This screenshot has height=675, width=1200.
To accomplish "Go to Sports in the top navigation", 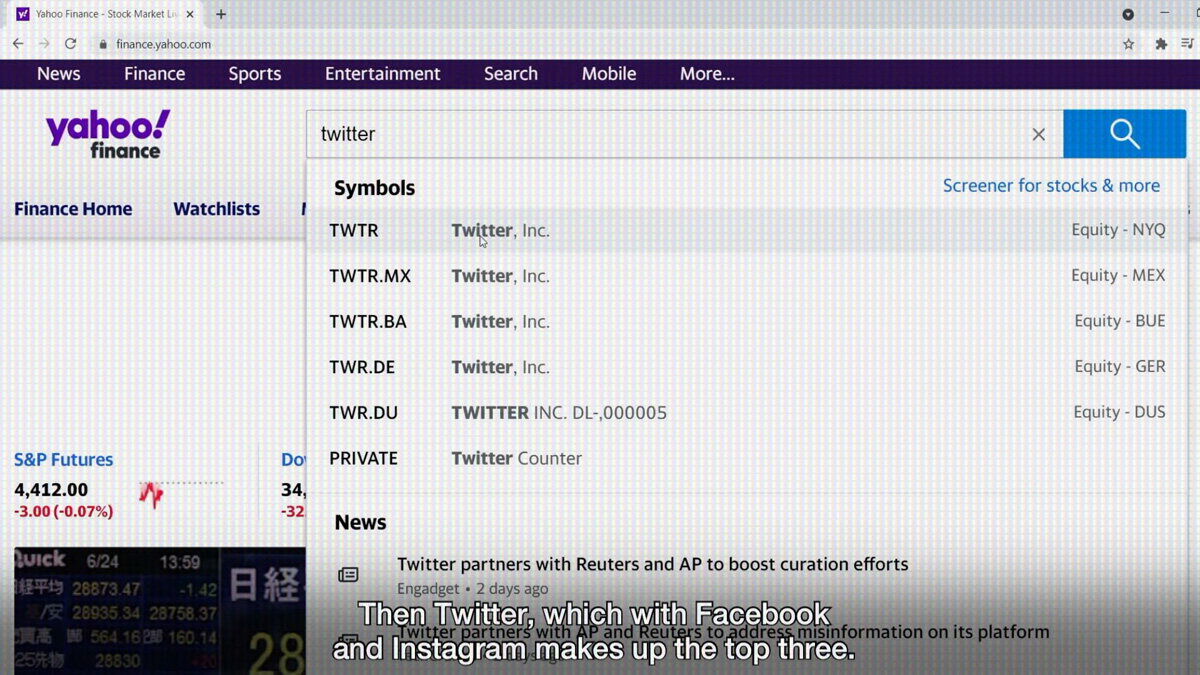I will click(254, 74).
